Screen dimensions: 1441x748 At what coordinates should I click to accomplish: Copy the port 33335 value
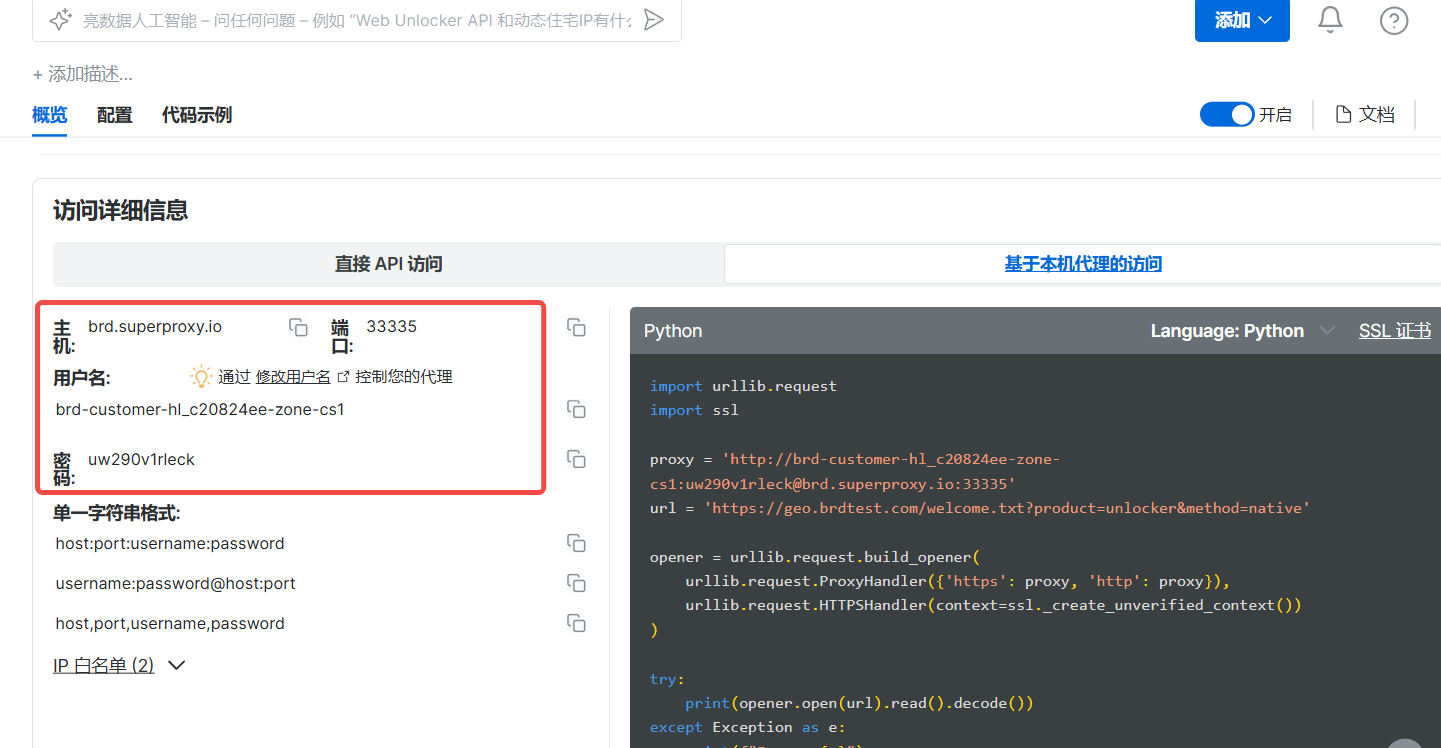click(576, 327)
